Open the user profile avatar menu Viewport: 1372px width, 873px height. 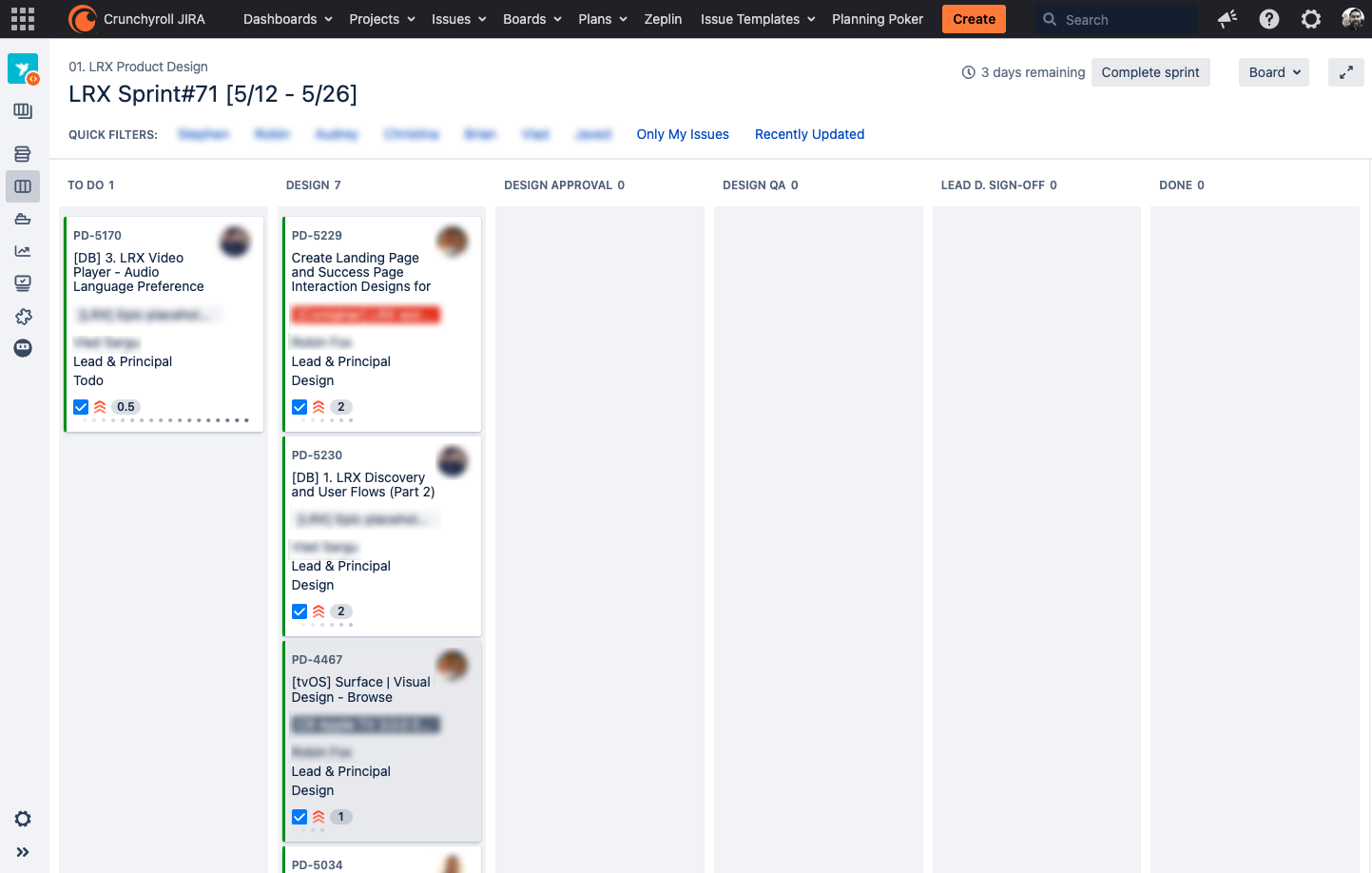tap(1353, 19)
